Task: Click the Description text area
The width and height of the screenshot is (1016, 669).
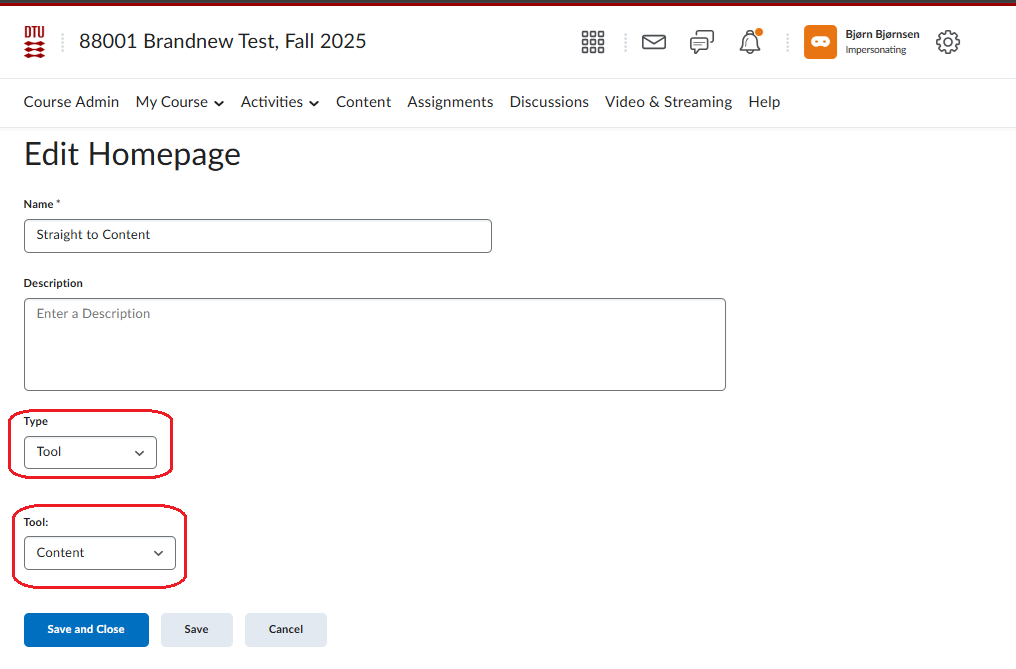Action: pyautogui.click(x=374, y=344)
